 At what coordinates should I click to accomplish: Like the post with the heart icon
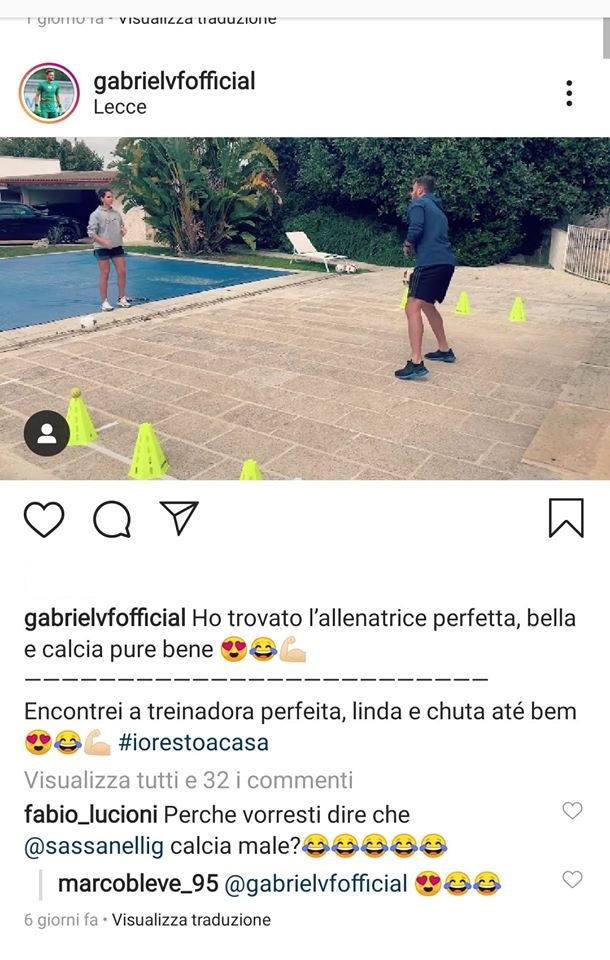point(44,519)
